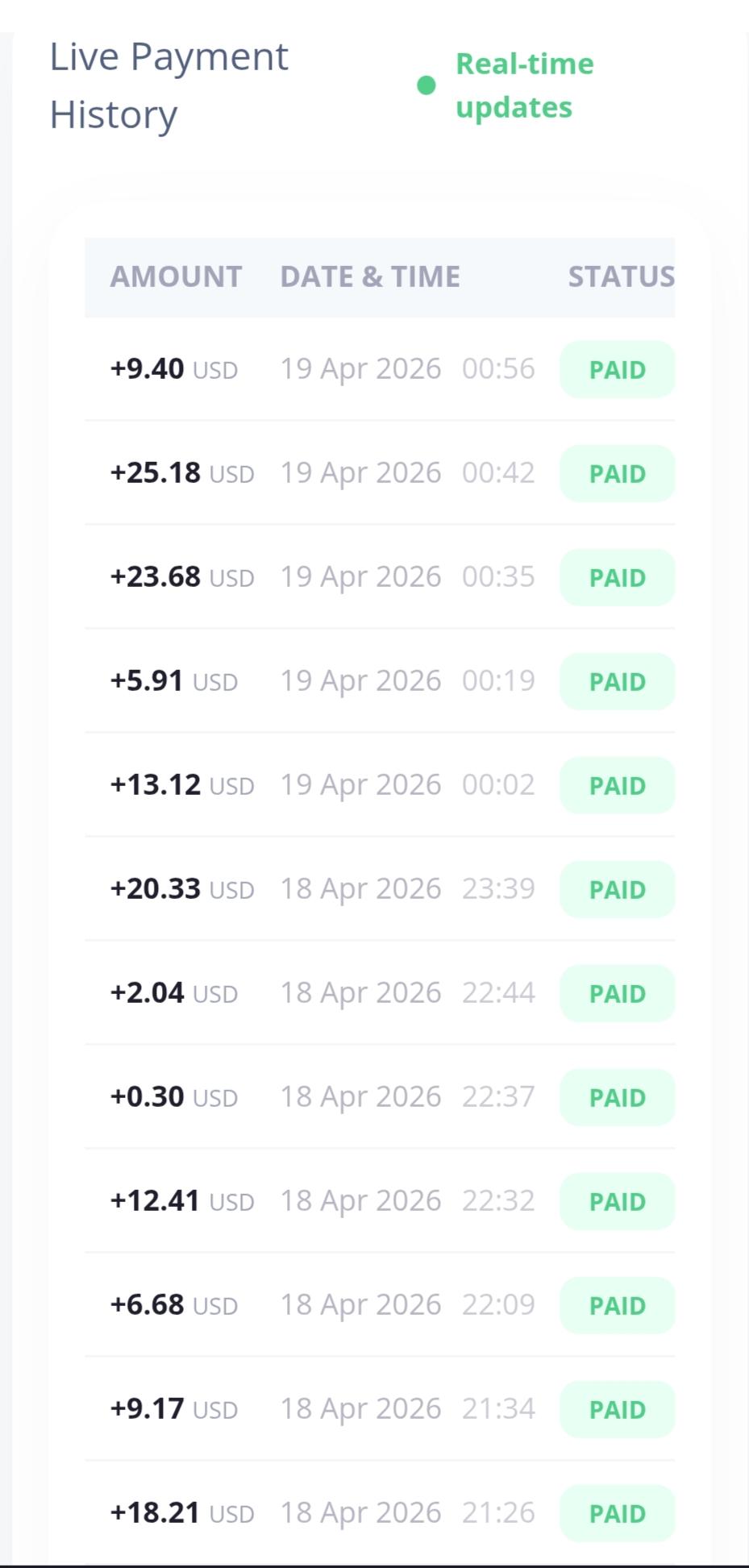749x1568 pixels.
Task: Click PAID badge for +18.21 USD payment
Action: pos(618,1513)
